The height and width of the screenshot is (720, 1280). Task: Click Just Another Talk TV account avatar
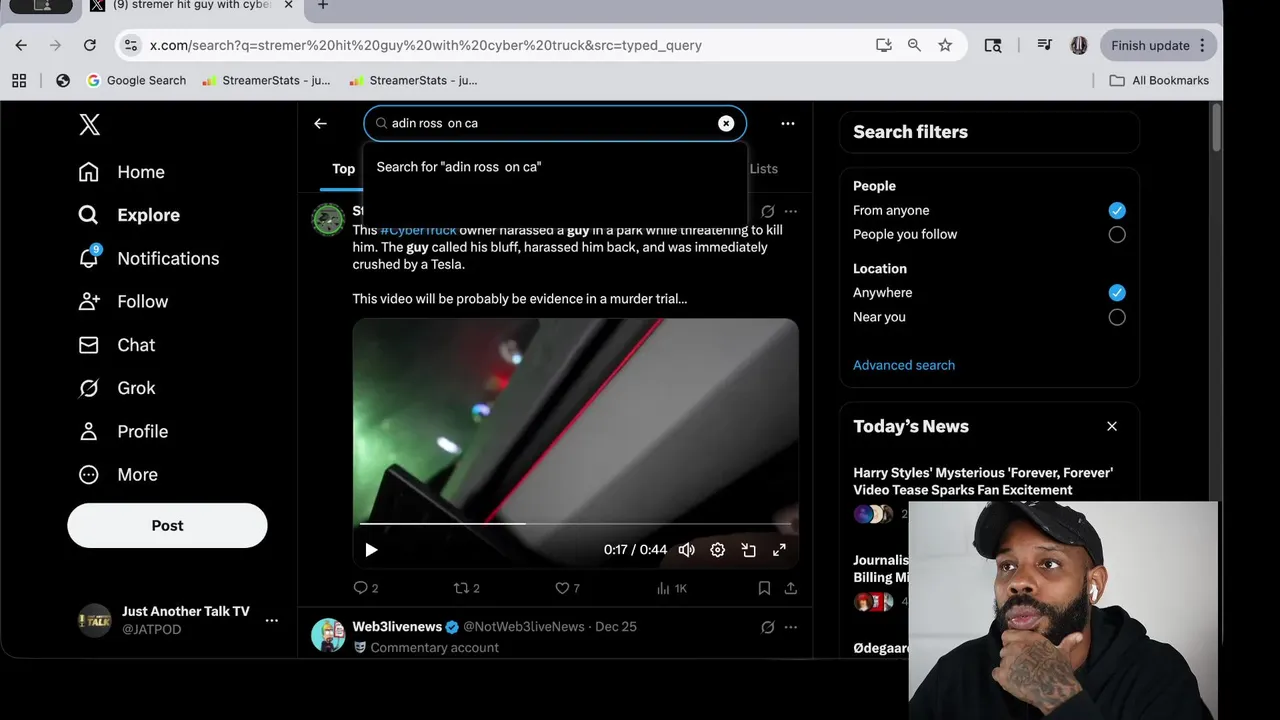coord(95,620)
